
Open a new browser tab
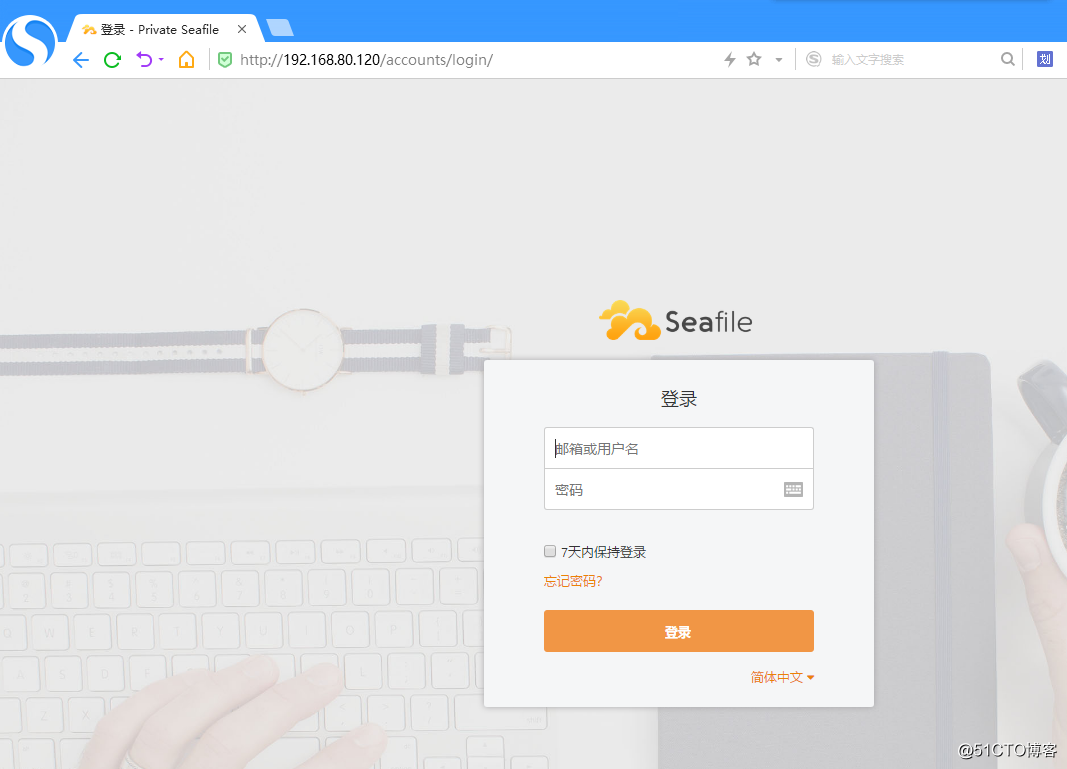(x=281, y=29)
